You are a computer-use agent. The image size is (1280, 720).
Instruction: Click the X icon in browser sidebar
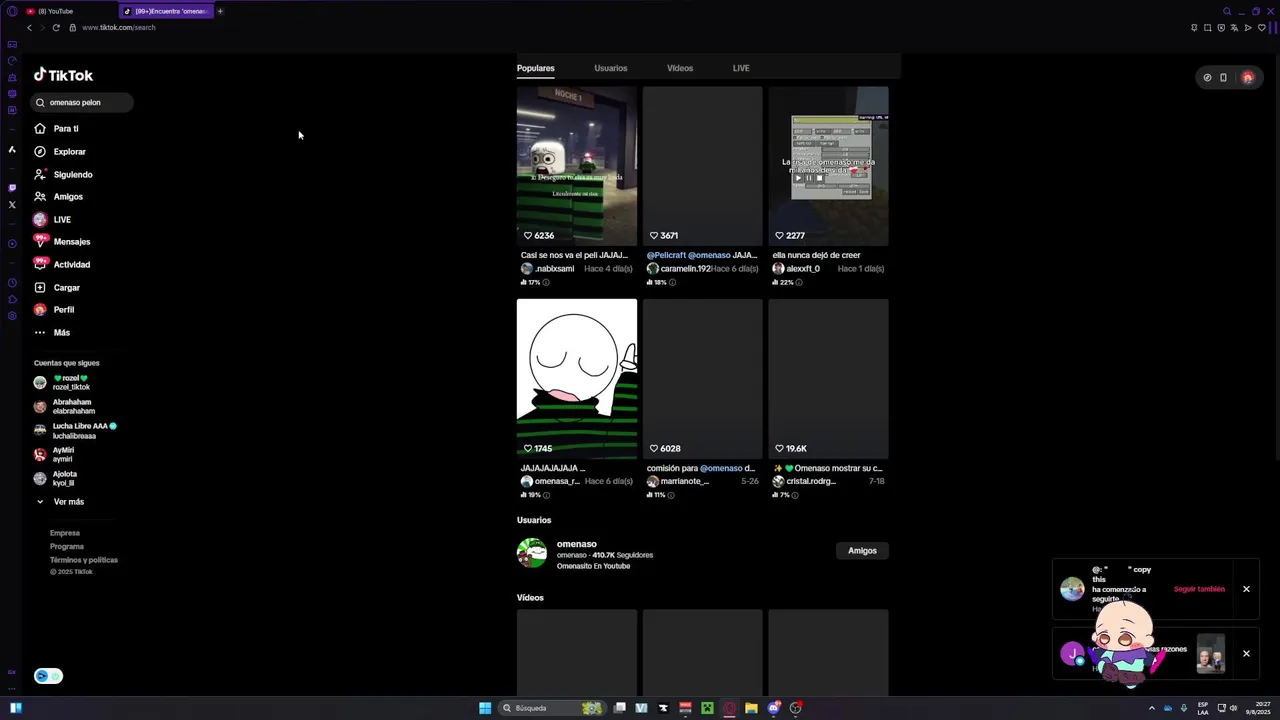[12, 204]
